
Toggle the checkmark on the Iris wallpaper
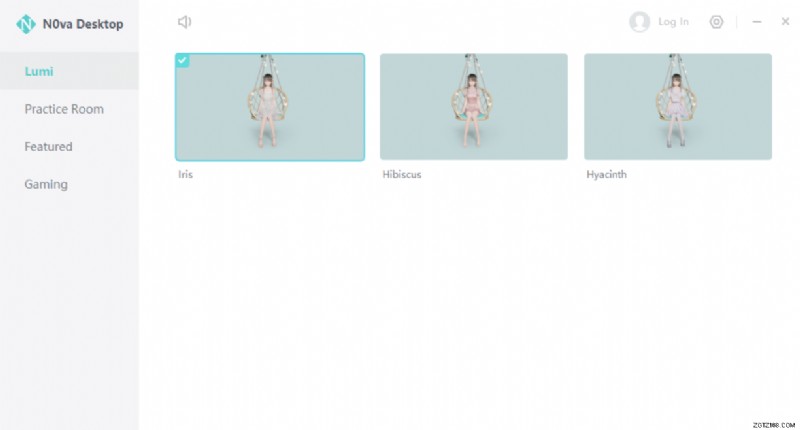(x=182, y=60)
